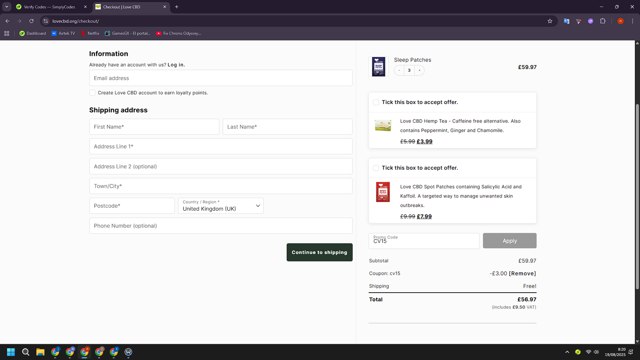Decrease Sleep Patches quantity with minus
This screenshot has height=360, width=640.
click(x=399, y=70)
